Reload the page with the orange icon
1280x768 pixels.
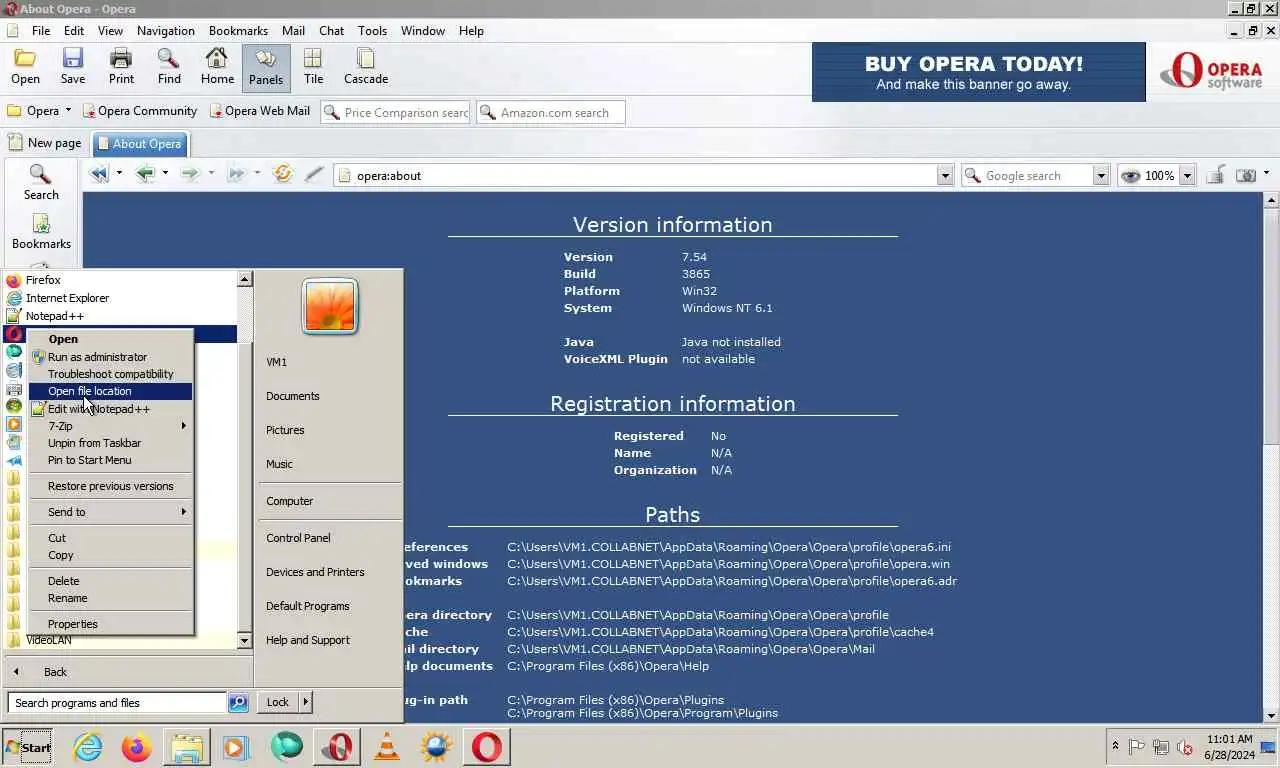[283, 174]
